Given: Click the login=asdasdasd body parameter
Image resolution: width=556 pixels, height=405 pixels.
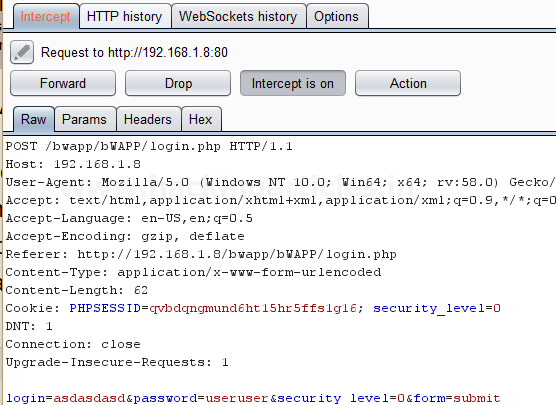Looking at the screenshot, I should tap(66, 398).
